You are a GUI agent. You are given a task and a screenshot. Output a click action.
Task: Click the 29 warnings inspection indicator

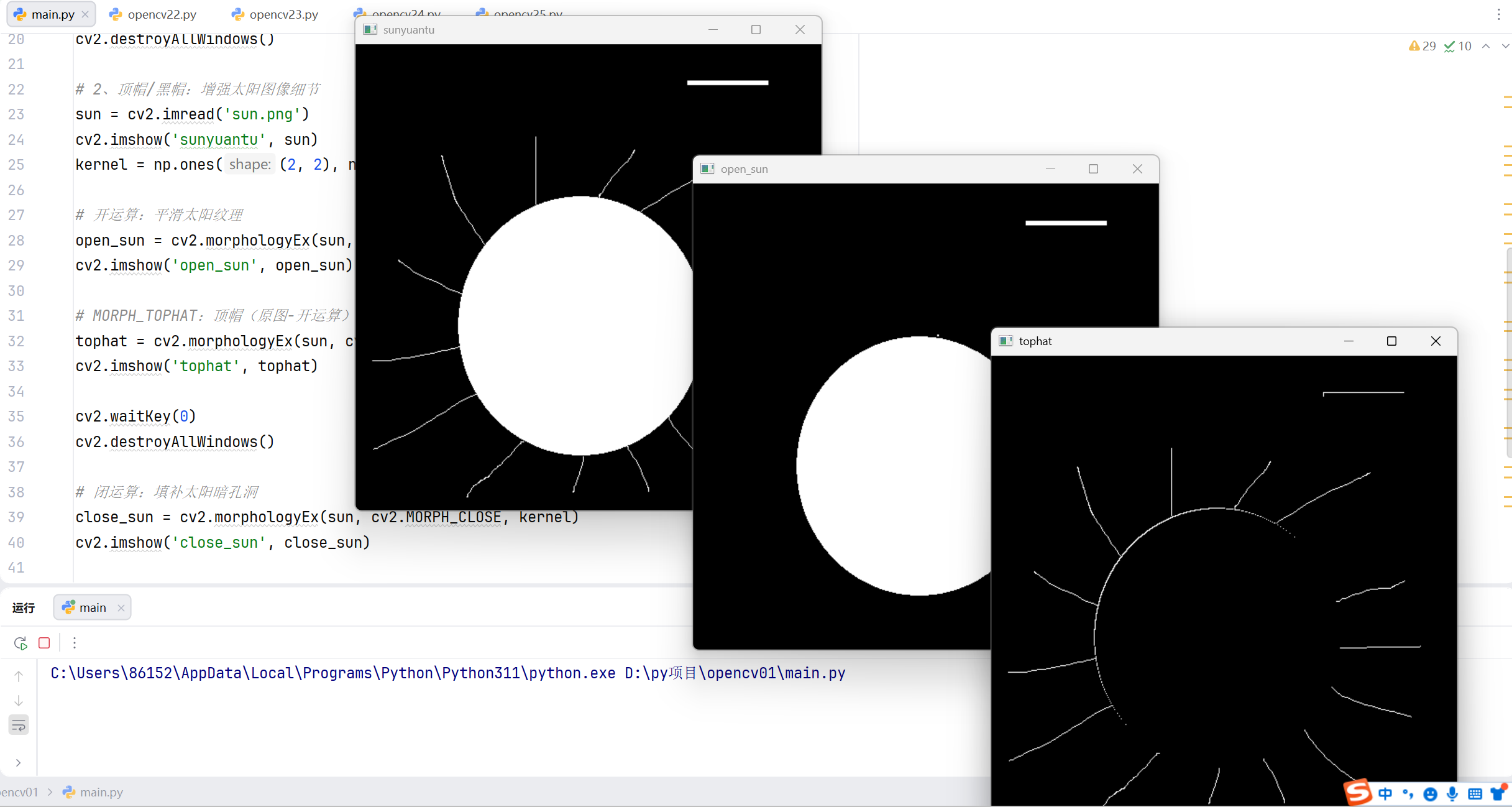tap(1423, 46)
